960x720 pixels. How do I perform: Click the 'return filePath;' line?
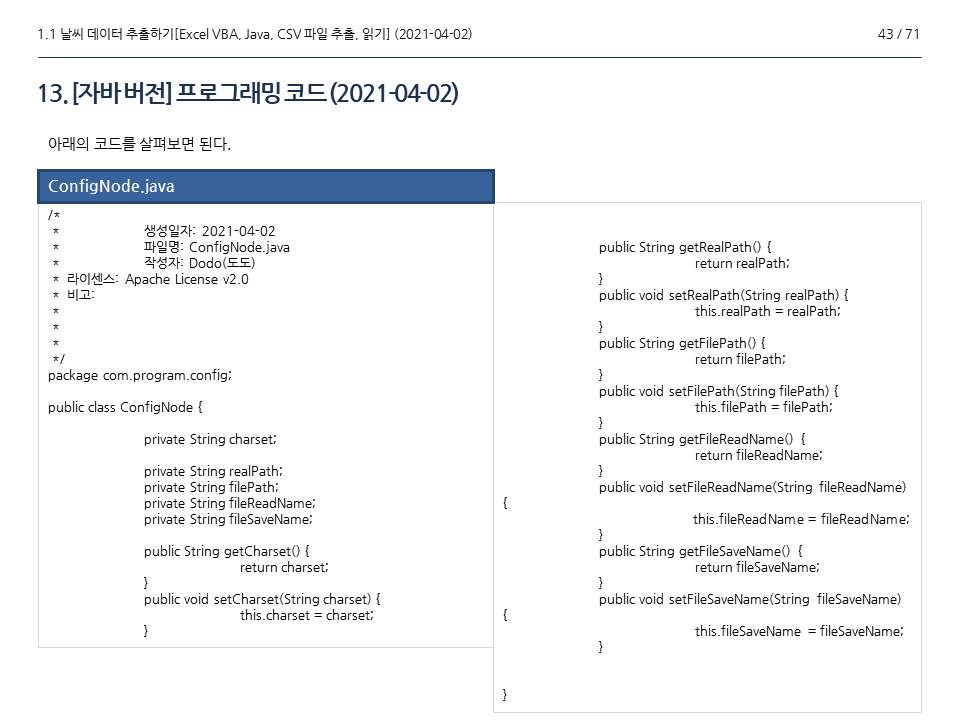[740, 359]
